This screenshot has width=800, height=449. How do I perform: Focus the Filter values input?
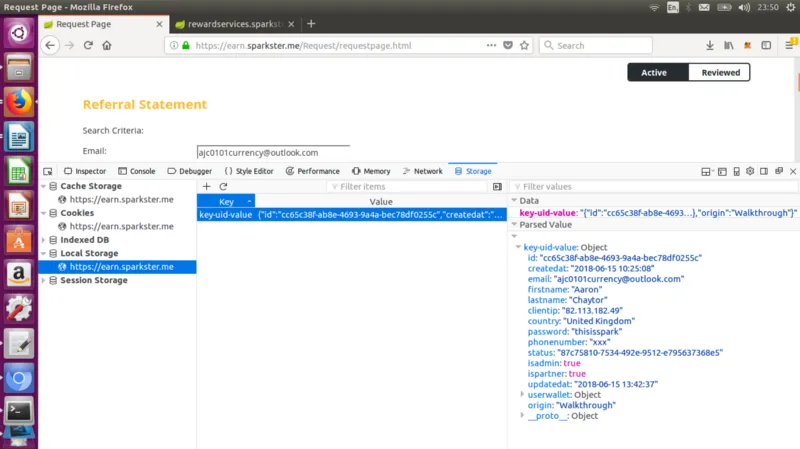[654, 187]
